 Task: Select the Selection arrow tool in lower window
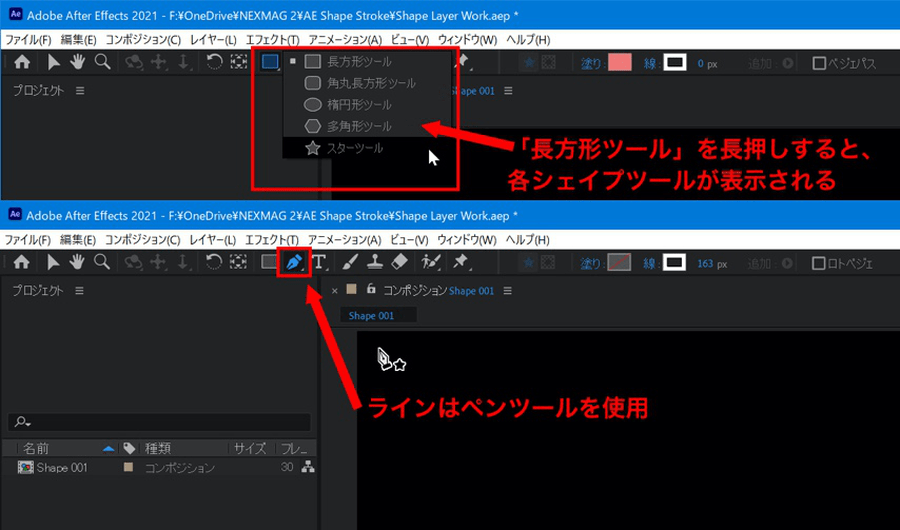coord(53,262)
